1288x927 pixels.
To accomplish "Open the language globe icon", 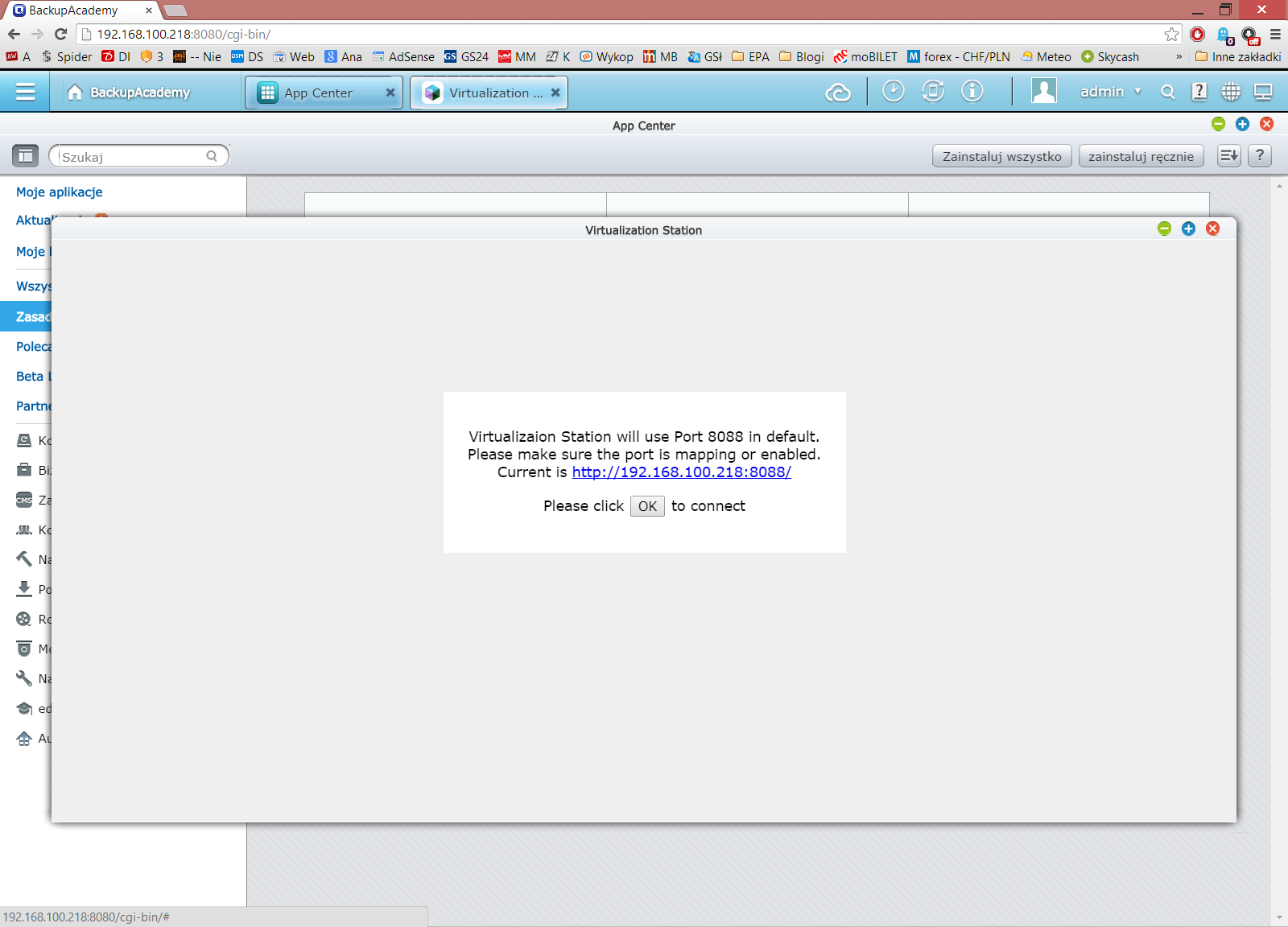I will pos(1231,92).
